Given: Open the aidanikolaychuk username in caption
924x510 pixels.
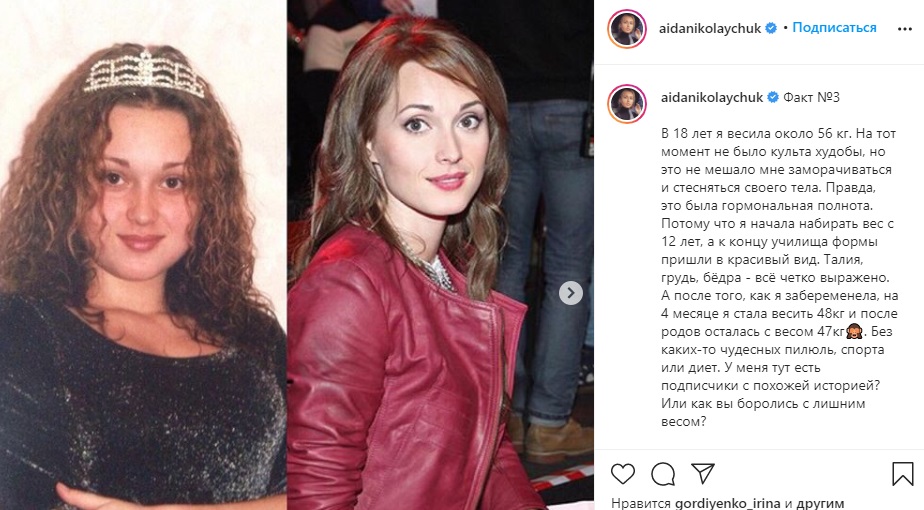Looking at the screenshot, I should 711,97.
